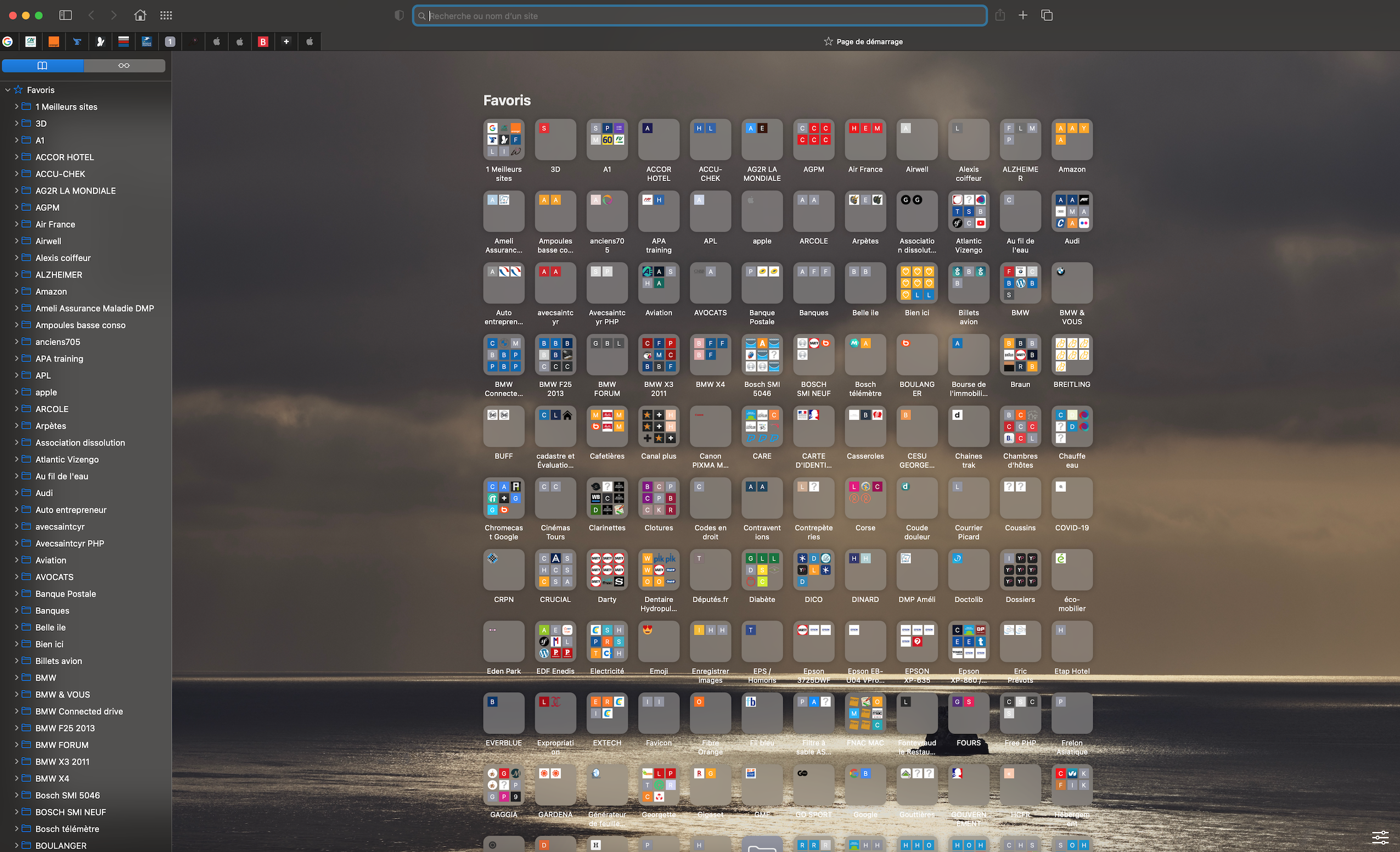Open the Darty favorites folder tile
This screenshot has height=852, width=1400.
coord(607,569)
